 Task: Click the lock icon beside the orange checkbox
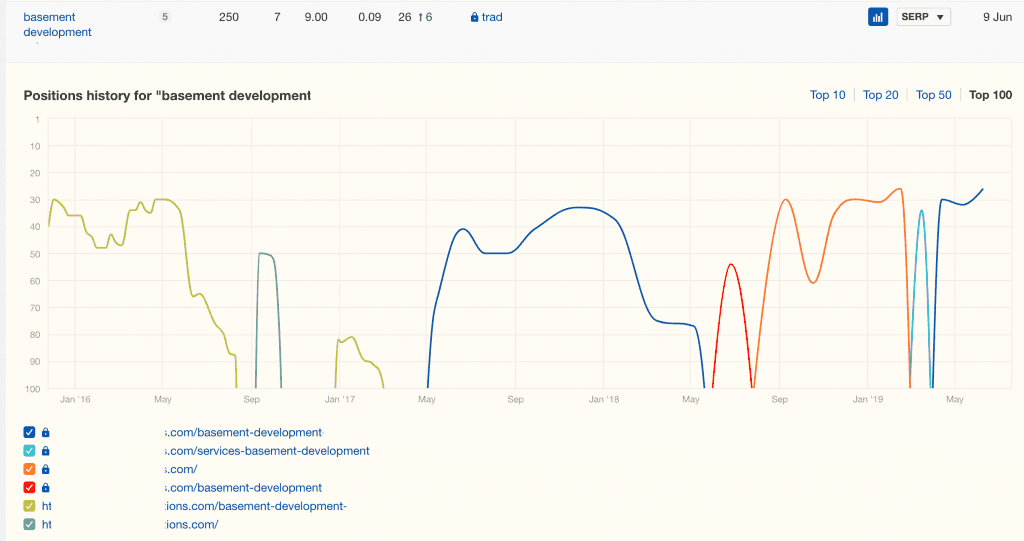point(46,469)
